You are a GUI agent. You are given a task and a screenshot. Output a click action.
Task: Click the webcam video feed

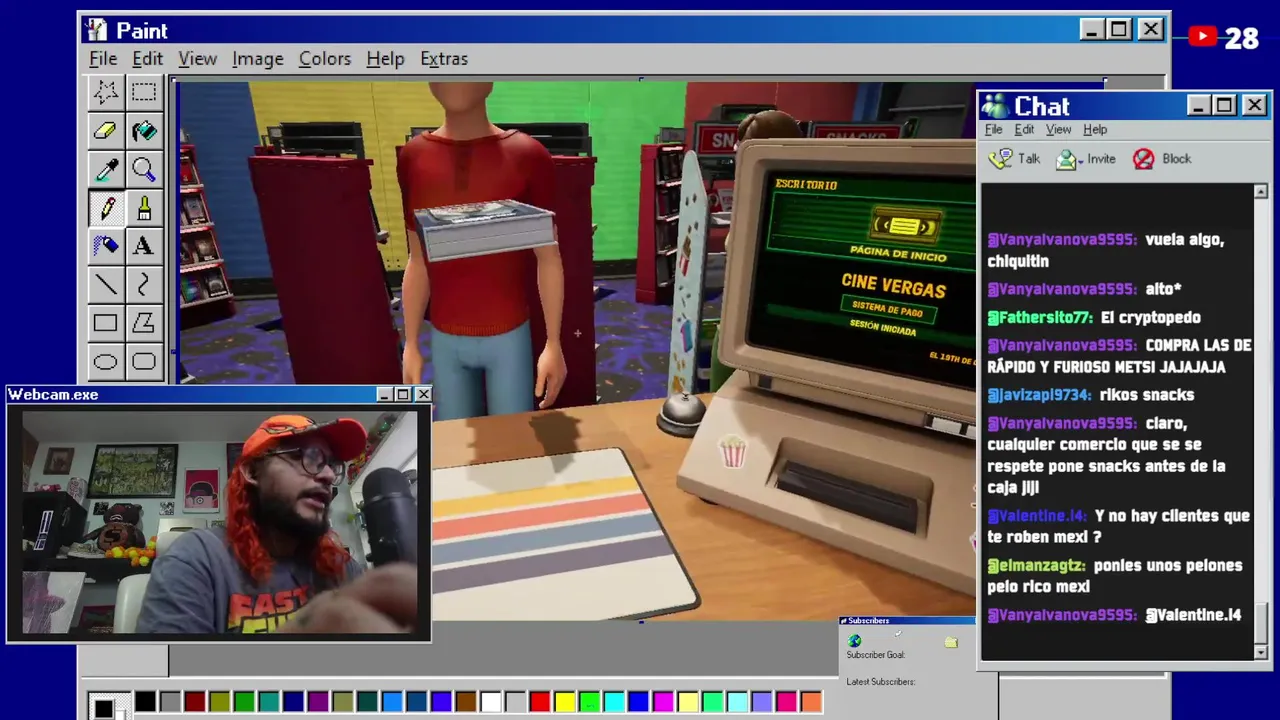tap(220, 521)
